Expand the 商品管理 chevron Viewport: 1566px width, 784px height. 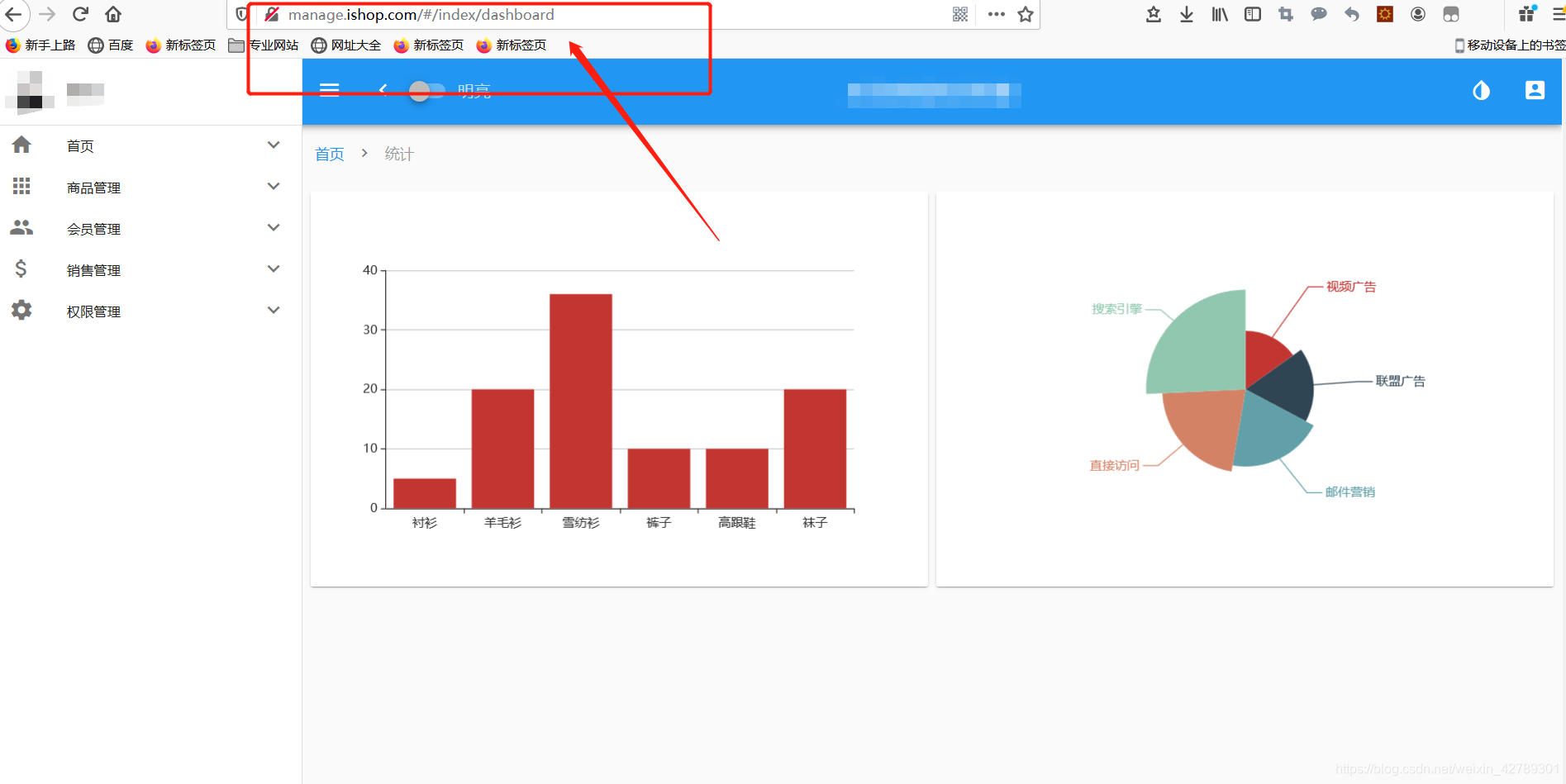[x=274, y=187]
